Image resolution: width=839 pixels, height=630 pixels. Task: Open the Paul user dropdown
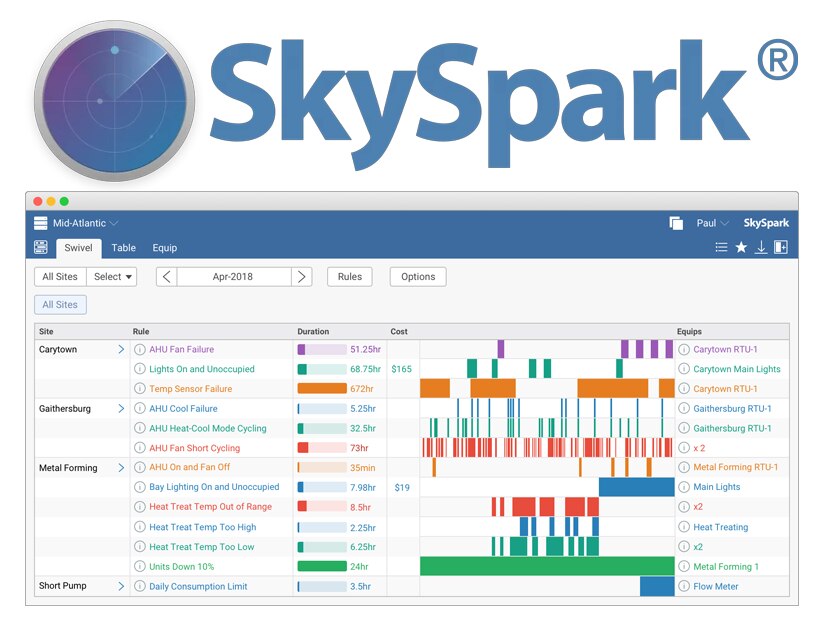pos(711,222)
